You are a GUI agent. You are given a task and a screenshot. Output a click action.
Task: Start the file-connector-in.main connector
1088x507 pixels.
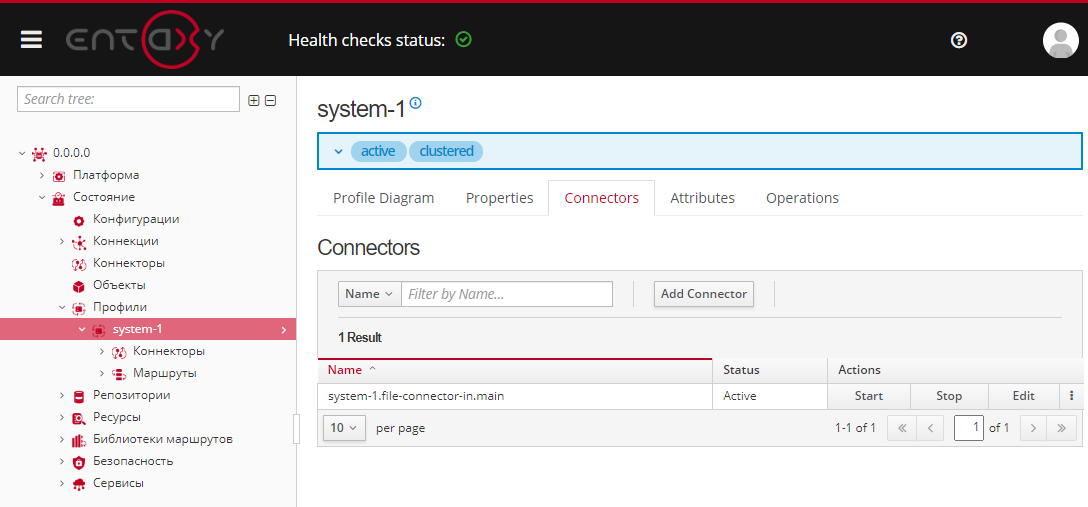click(x=869, y=396)
